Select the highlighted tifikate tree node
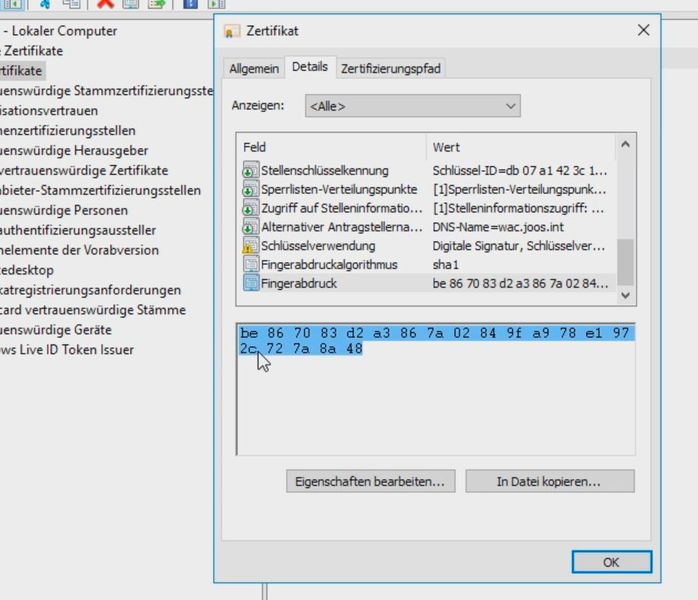The width and height of the screenshot is (698, 600). 21,71
